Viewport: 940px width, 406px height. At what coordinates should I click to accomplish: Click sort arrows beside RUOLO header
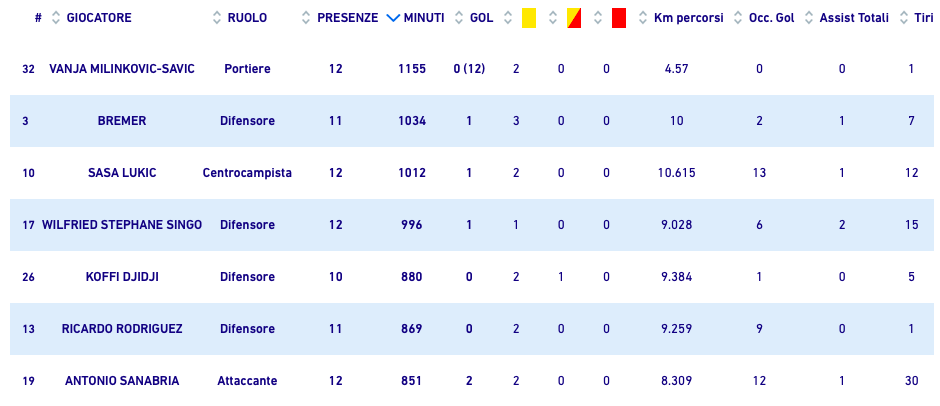[x=217, y=18]
